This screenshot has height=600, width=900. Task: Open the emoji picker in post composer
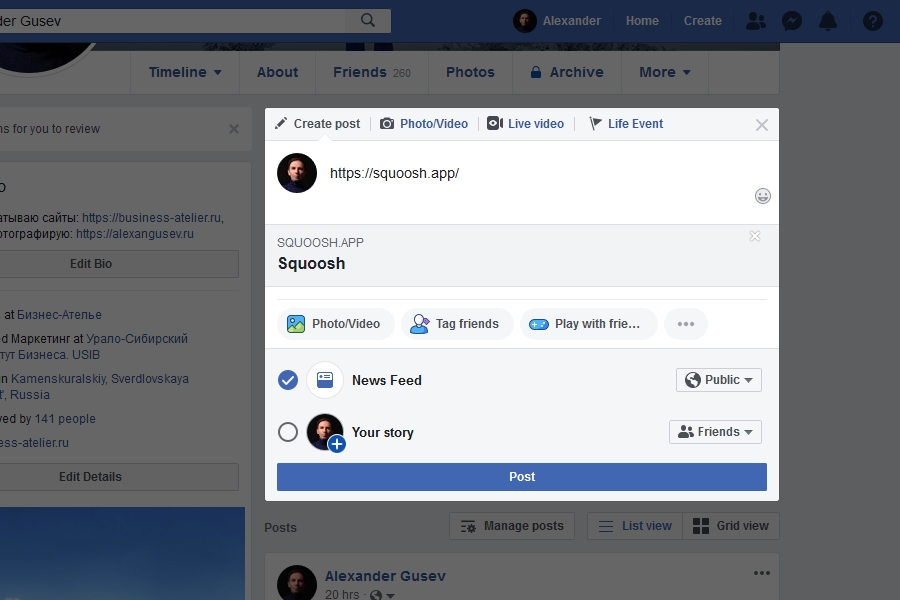click(x=763, y=197)
